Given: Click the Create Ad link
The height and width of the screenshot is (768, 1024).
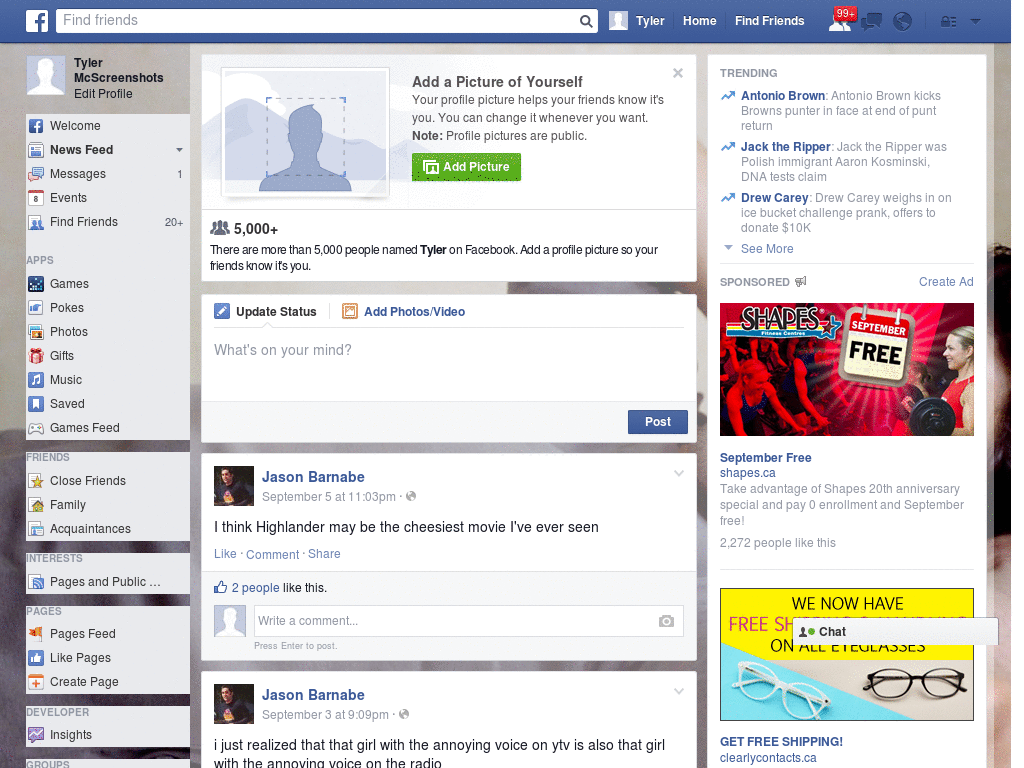Looking at the screenshot, I should [x=946, y=281].
